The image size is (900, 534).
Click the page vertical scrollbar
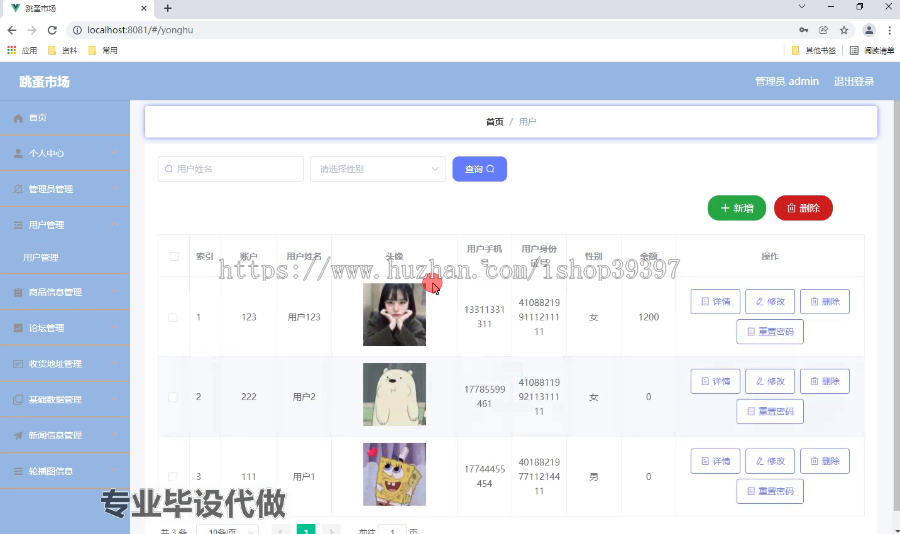coord(897,304)
